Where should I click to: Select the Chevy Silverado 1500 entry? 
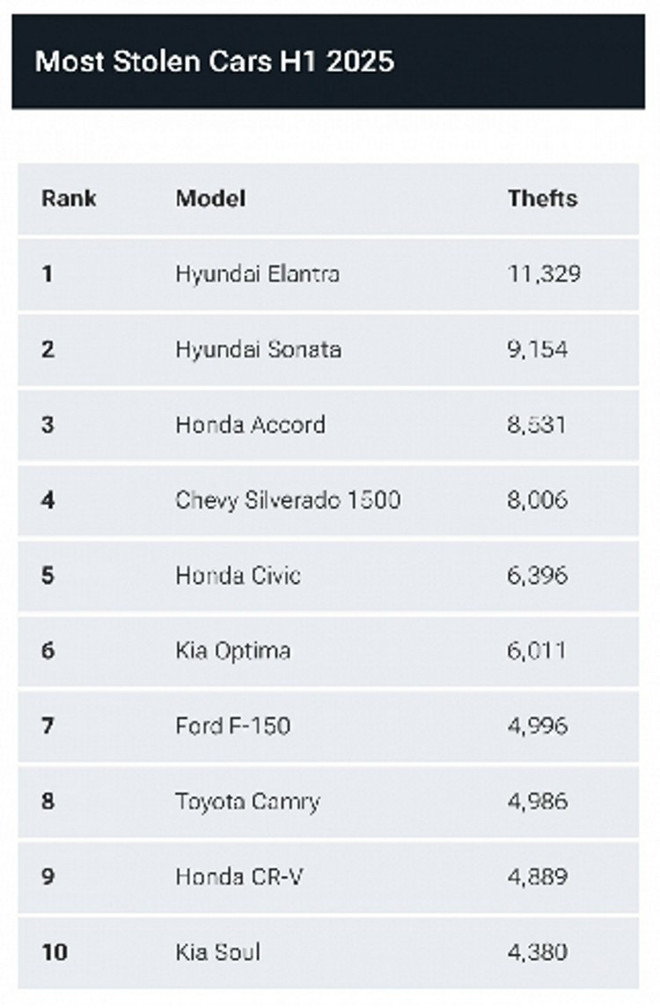[x=287, y=500]
